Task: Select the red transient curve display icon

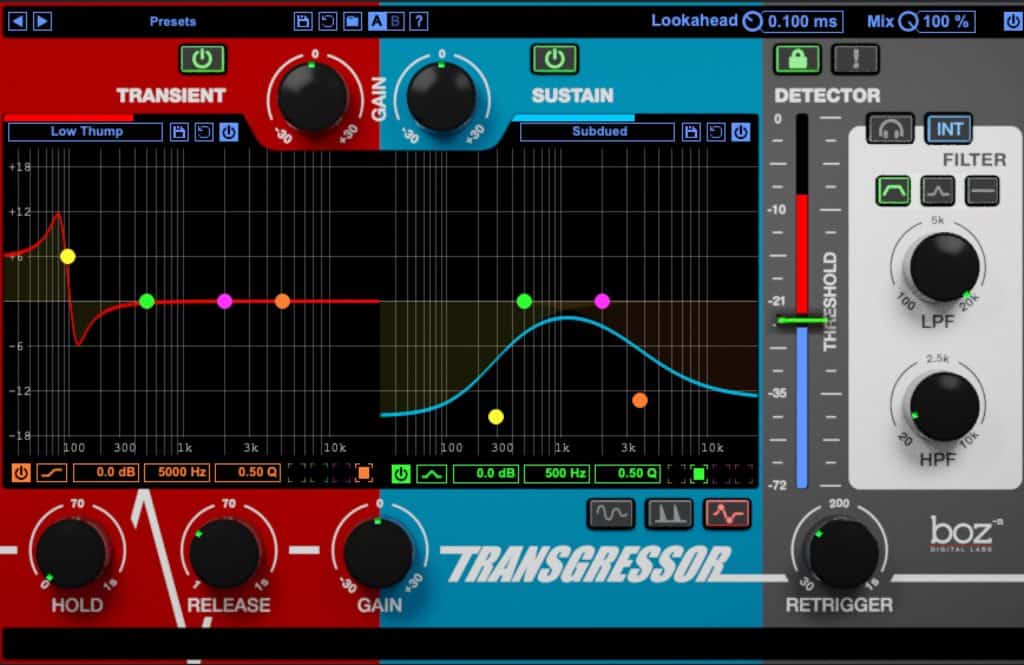Action: point(727,515)
